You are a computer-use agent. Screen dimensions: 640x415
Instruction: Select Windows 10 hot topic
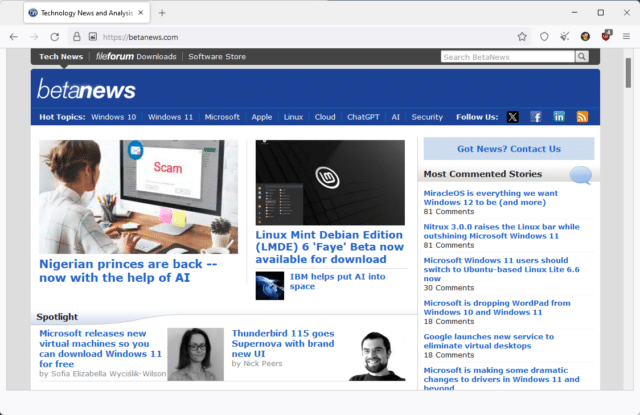113,117
